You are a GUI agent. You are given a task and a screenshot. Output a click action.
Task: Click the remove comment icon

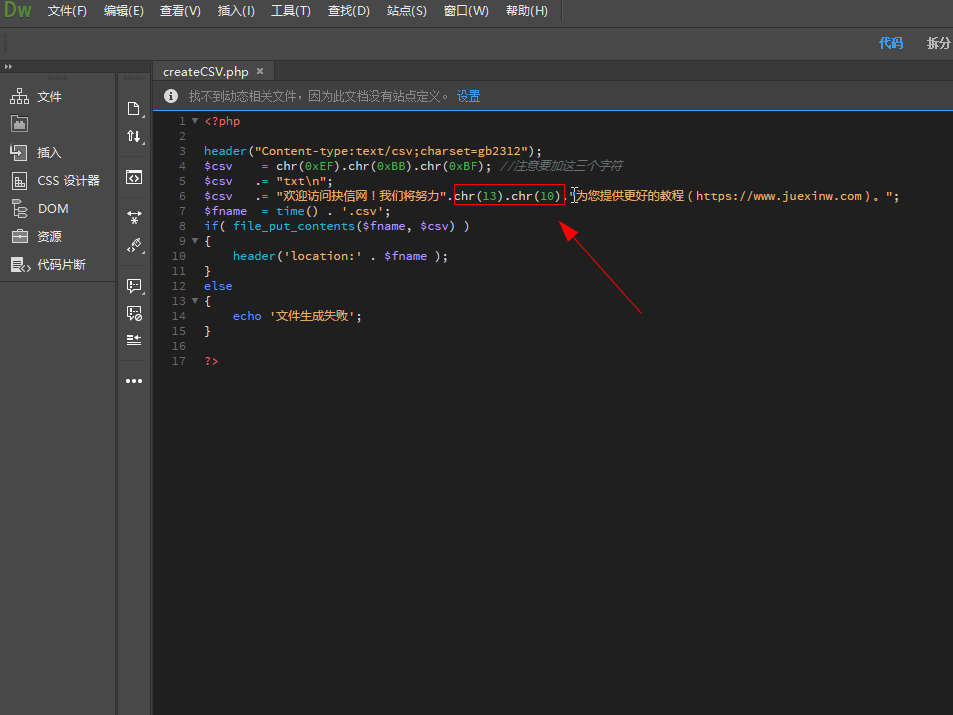(x=133, y=313)
